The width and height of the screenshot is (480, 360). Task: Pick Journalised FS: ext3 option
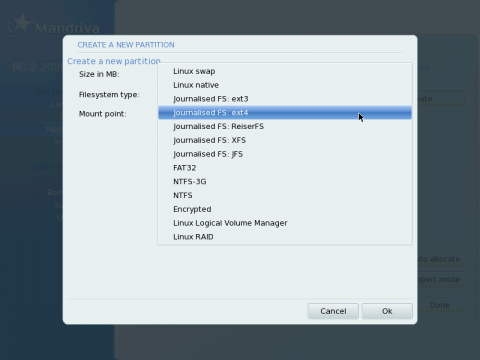pyautogui.click(x=285, y=99)
